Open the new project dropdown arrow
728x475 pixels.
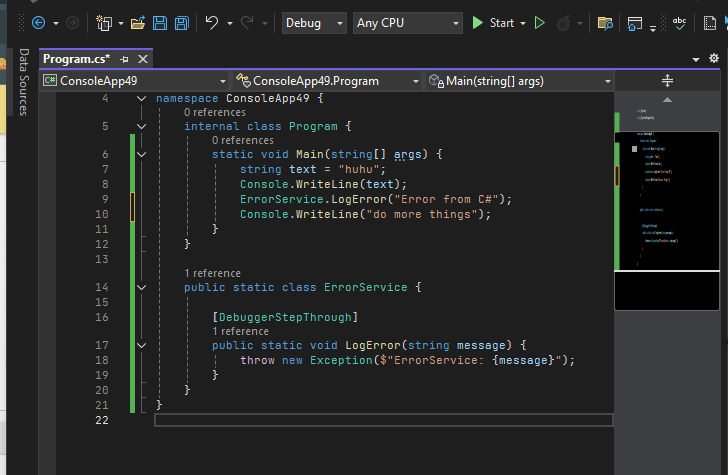[x=121, y=23]
